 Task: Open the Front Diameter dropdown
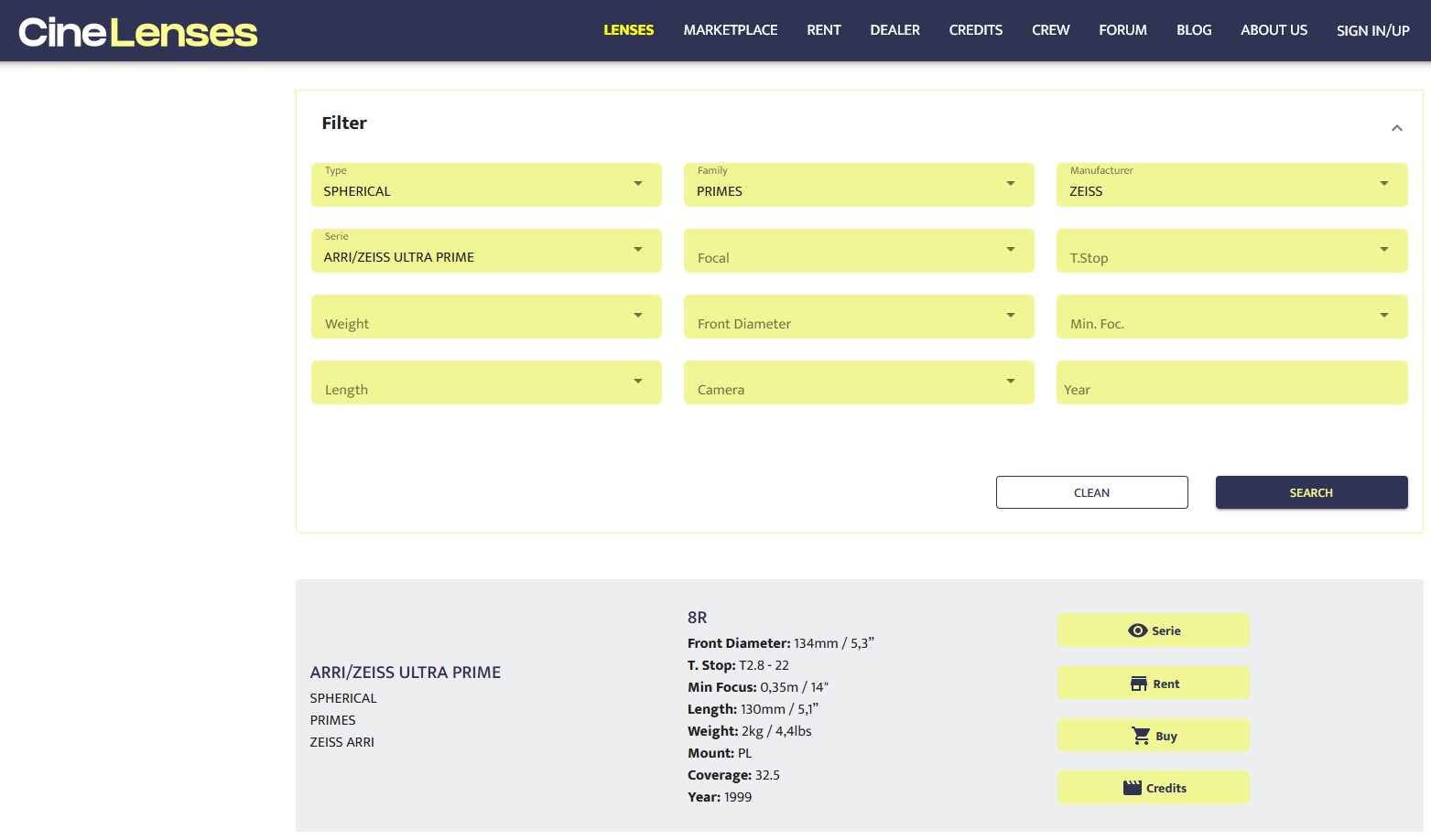pos(859,317)
